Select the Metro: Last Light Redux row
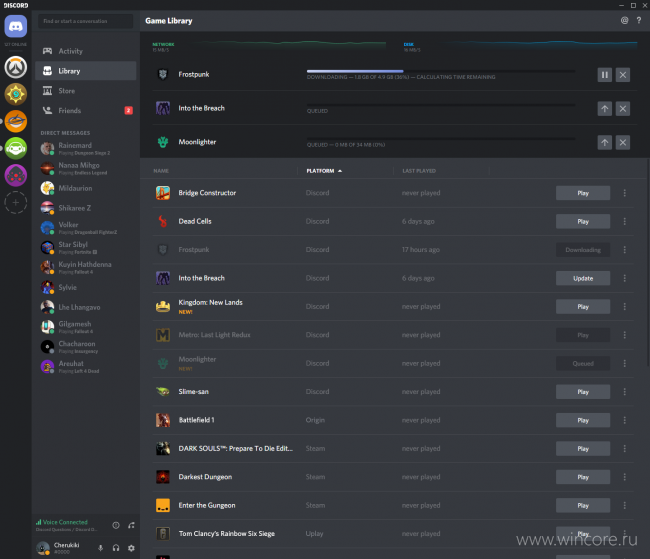Screen dimensions: 650x559 [x=393, y=335]
